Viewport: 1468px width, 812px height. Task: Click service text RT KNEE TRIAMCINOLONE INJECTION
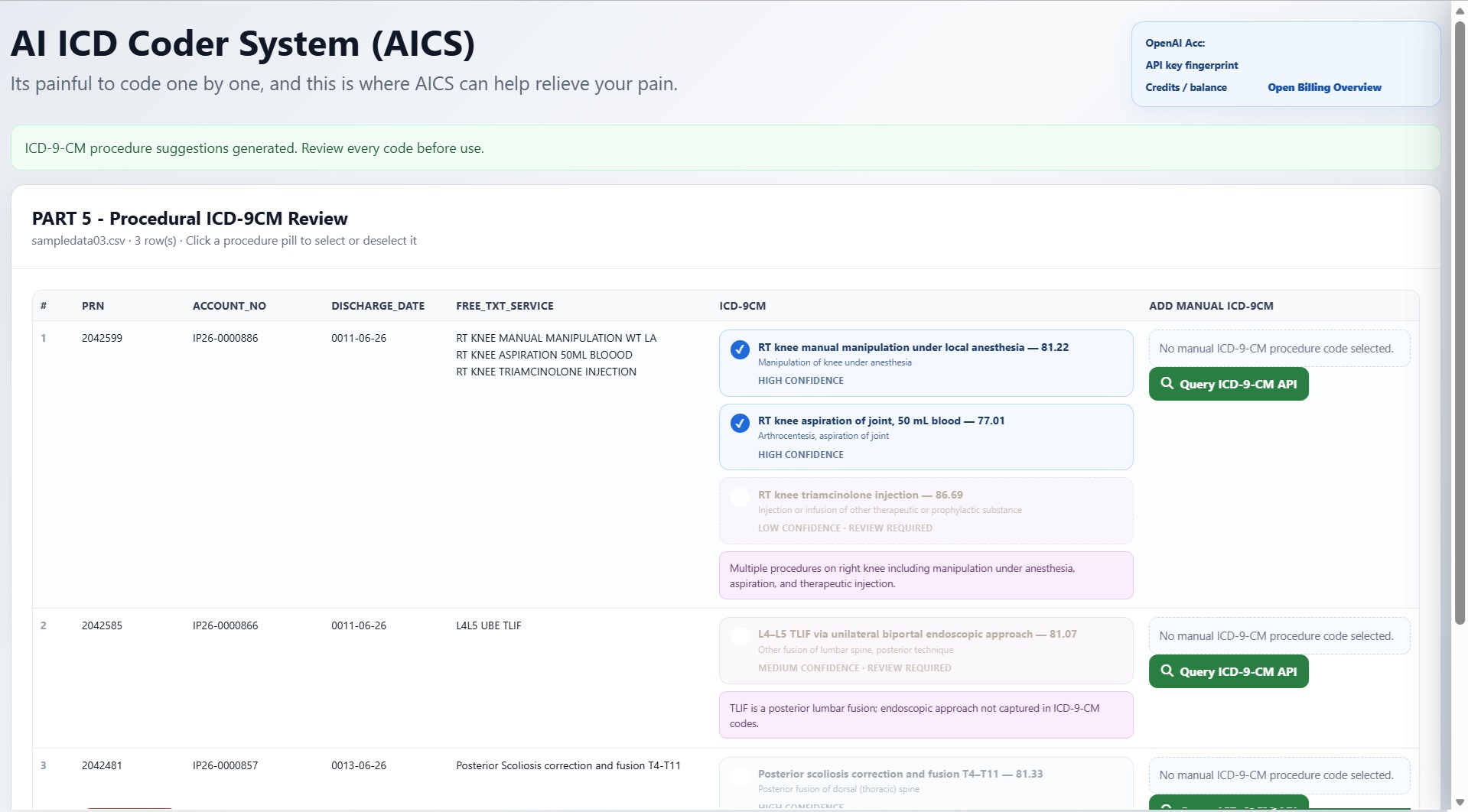coord(546,372)
